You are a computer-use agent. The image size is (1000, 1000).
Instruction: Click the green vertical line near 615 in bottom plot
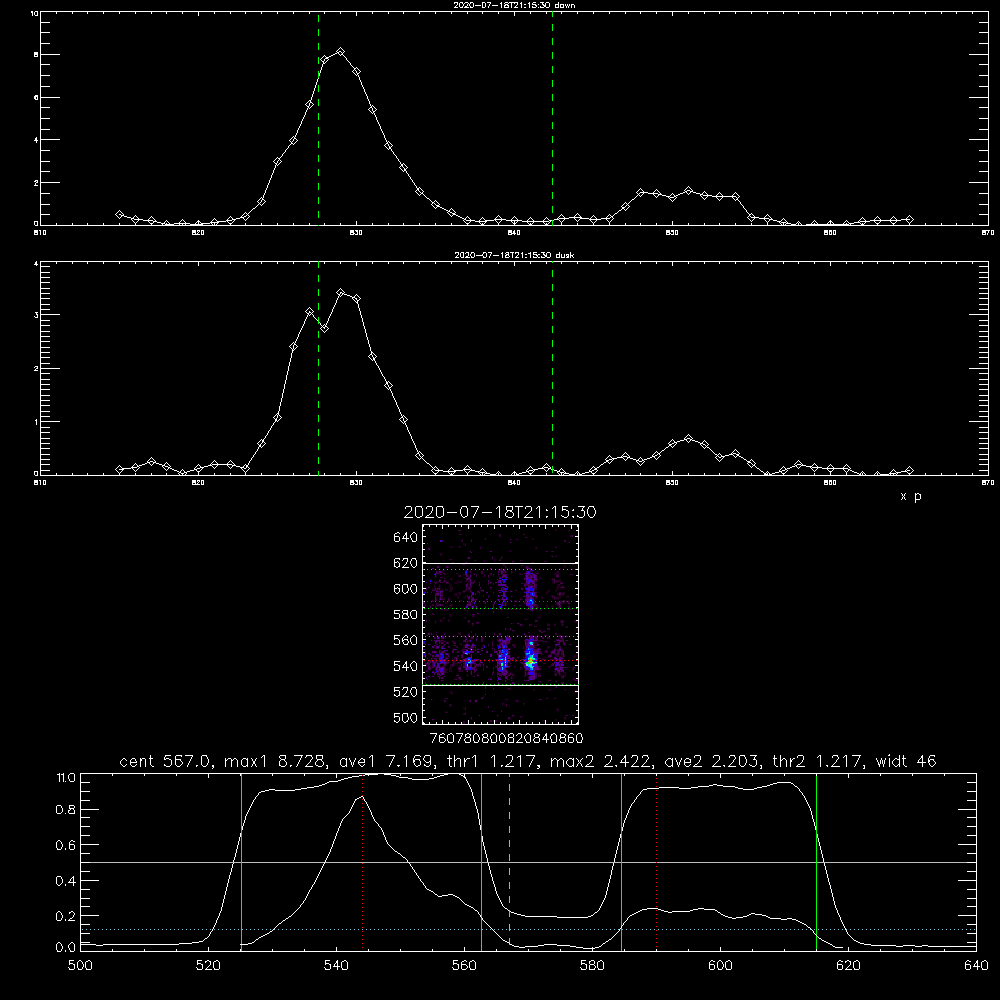coord(816,861)
